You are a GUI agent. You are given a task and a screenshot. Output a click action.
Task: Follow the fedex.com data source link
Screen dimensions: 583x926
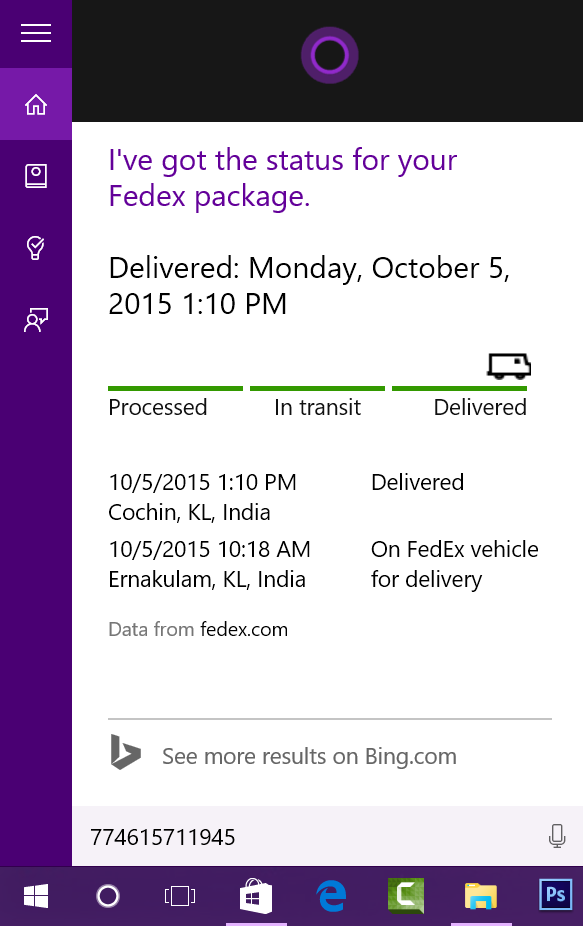click(x=244, y=630)
